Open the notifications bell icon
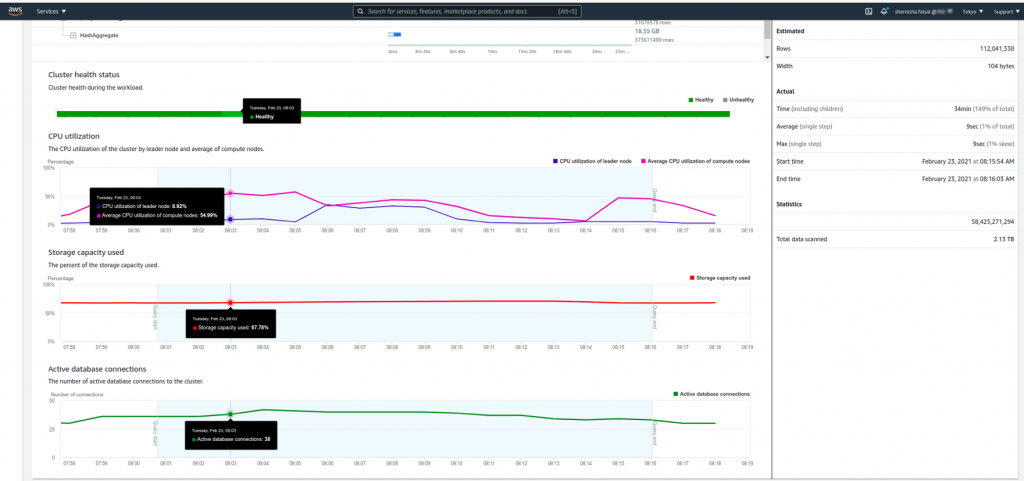The width and height of the screenshot is (1024, 481). pyautogui.click(x=884, y=12)
